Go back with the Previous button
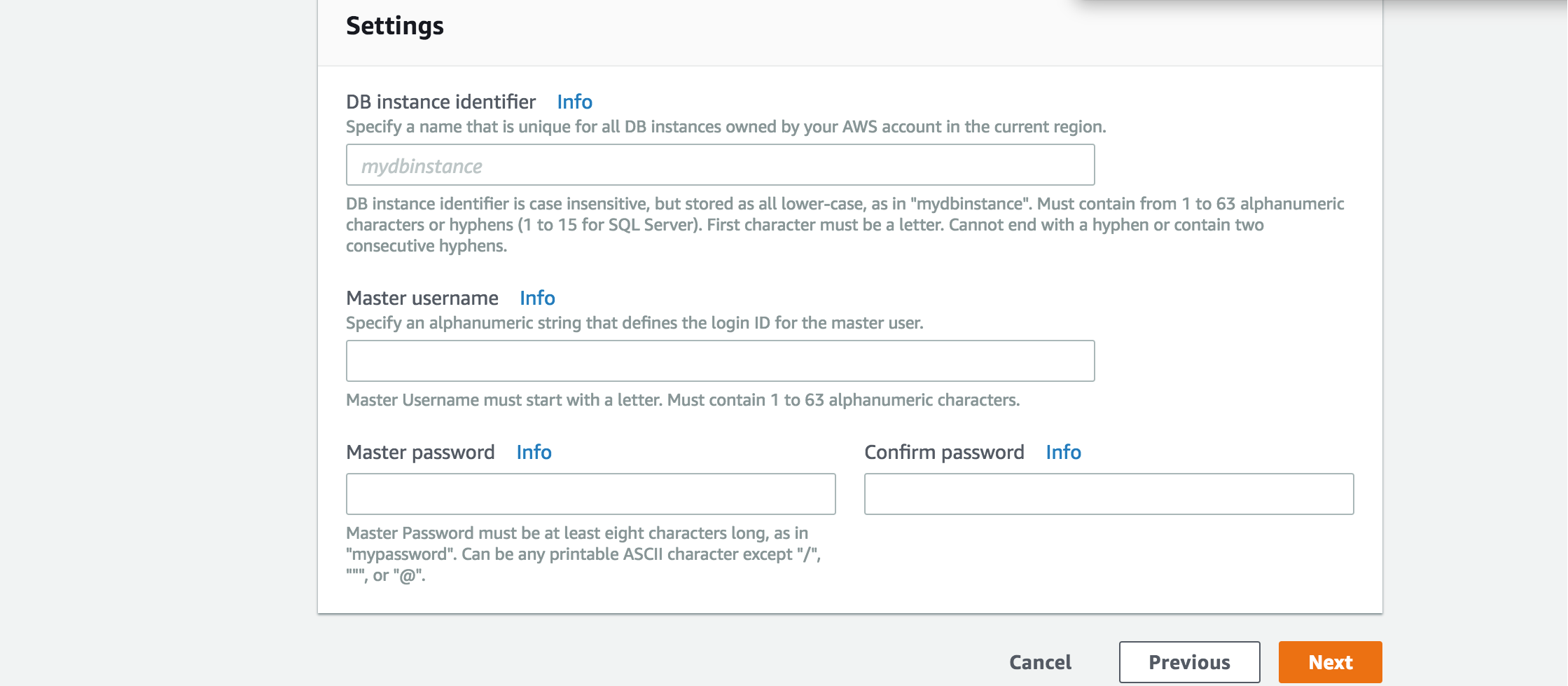This screenshot has height=686, width=1568. [1189, 662]
